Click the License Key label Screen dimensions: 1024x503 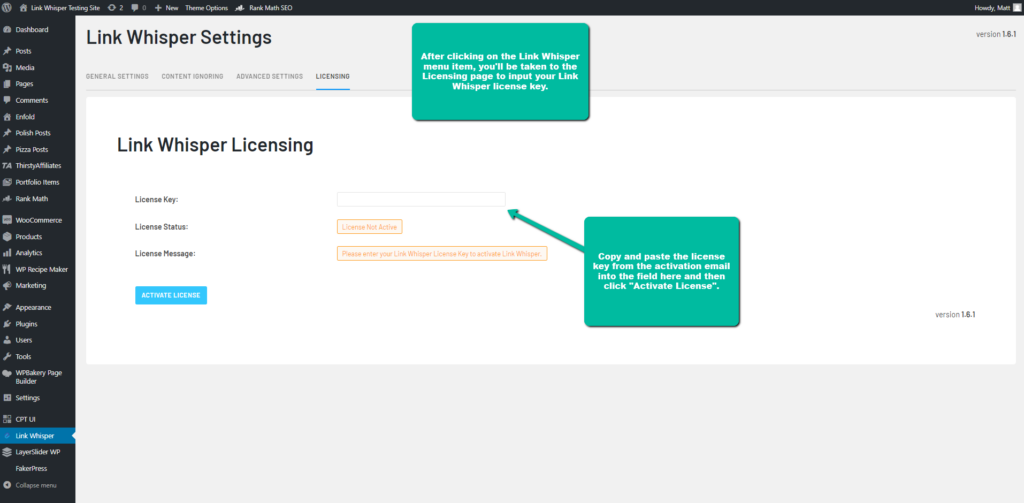[156, 199]
